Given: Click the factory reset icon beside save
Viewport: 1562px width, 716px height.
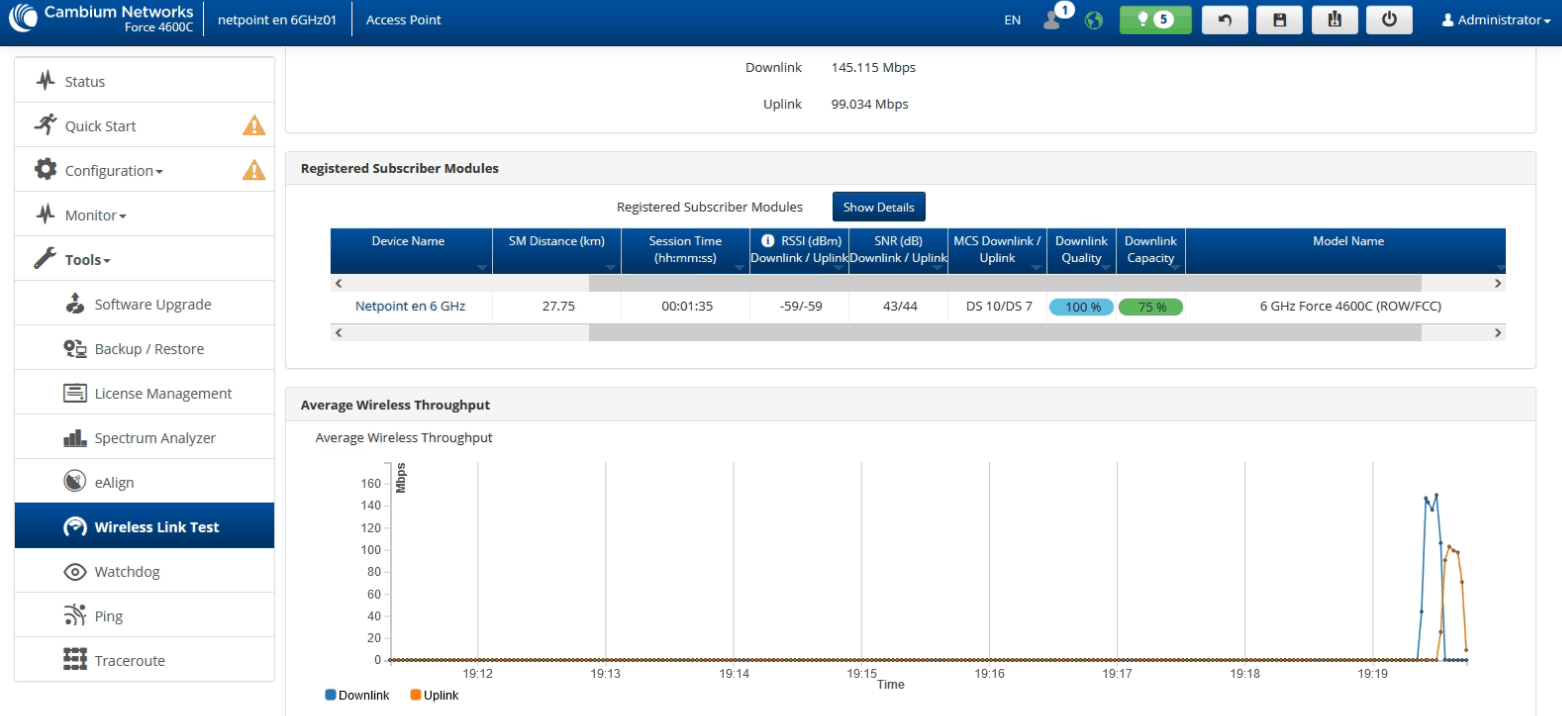Looking at the screenshot, I should 1334,20.
